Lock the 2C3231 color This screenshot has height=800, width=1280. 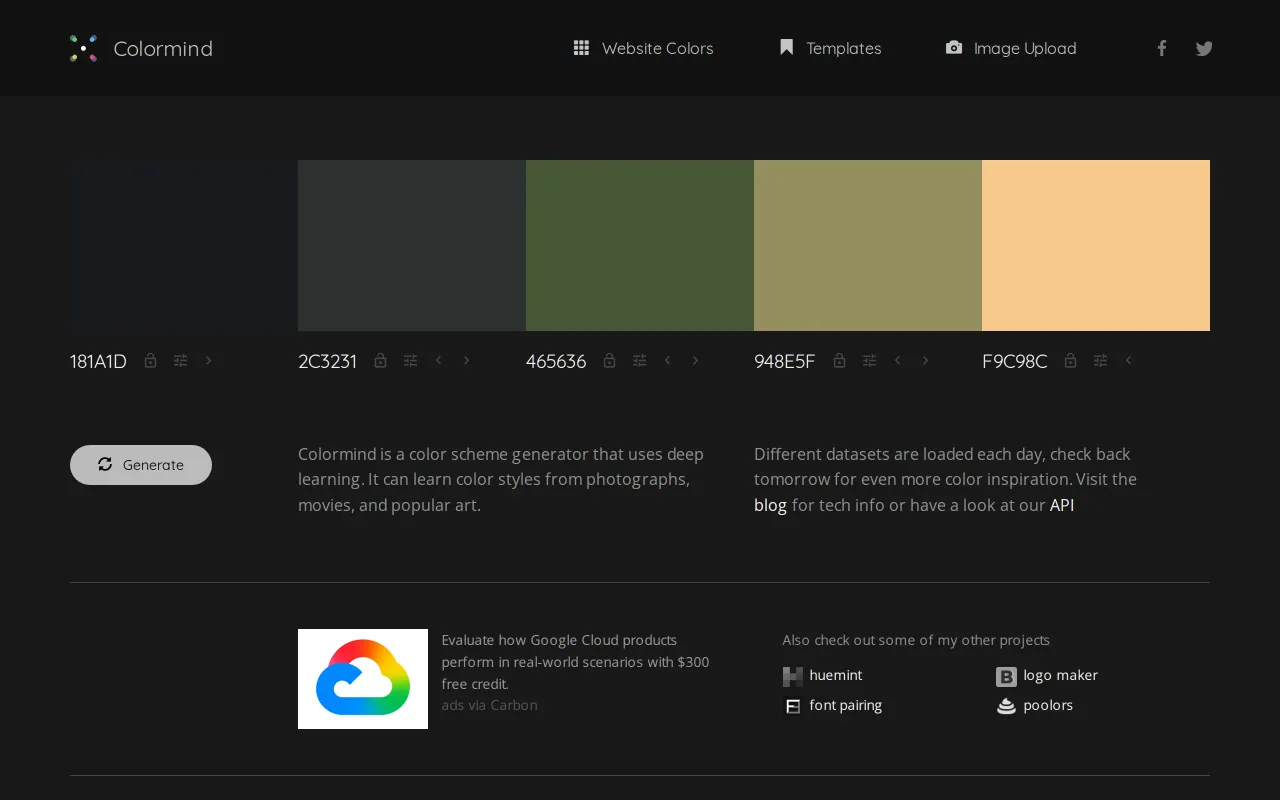380,361
